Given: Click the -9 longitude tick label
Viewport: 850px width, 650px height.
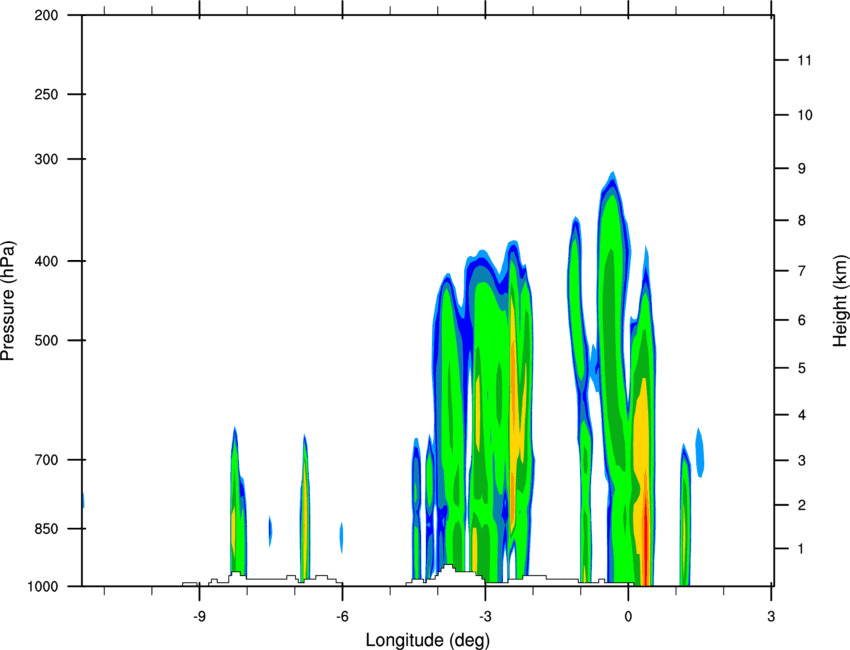Looking at the screenshot, I should click(199, 616).
